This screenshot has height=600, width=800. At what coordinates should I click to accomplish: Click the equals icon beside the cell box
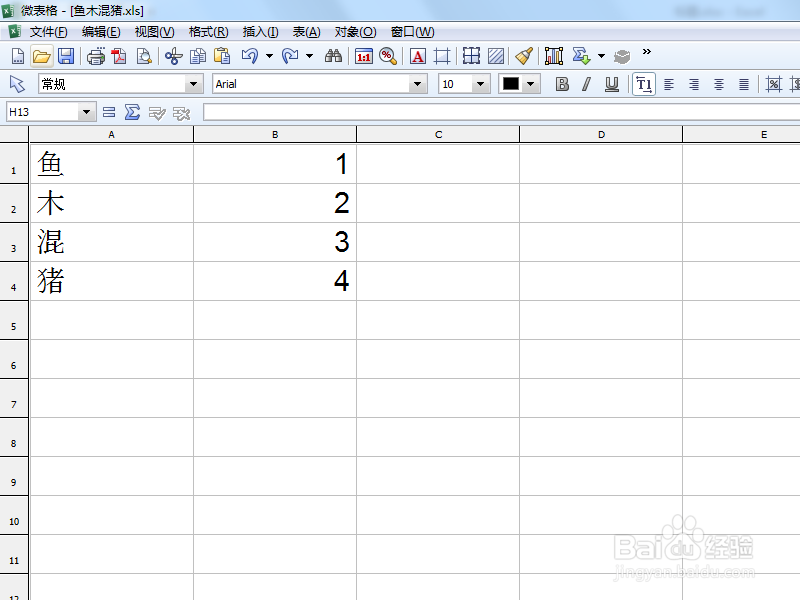109,112
